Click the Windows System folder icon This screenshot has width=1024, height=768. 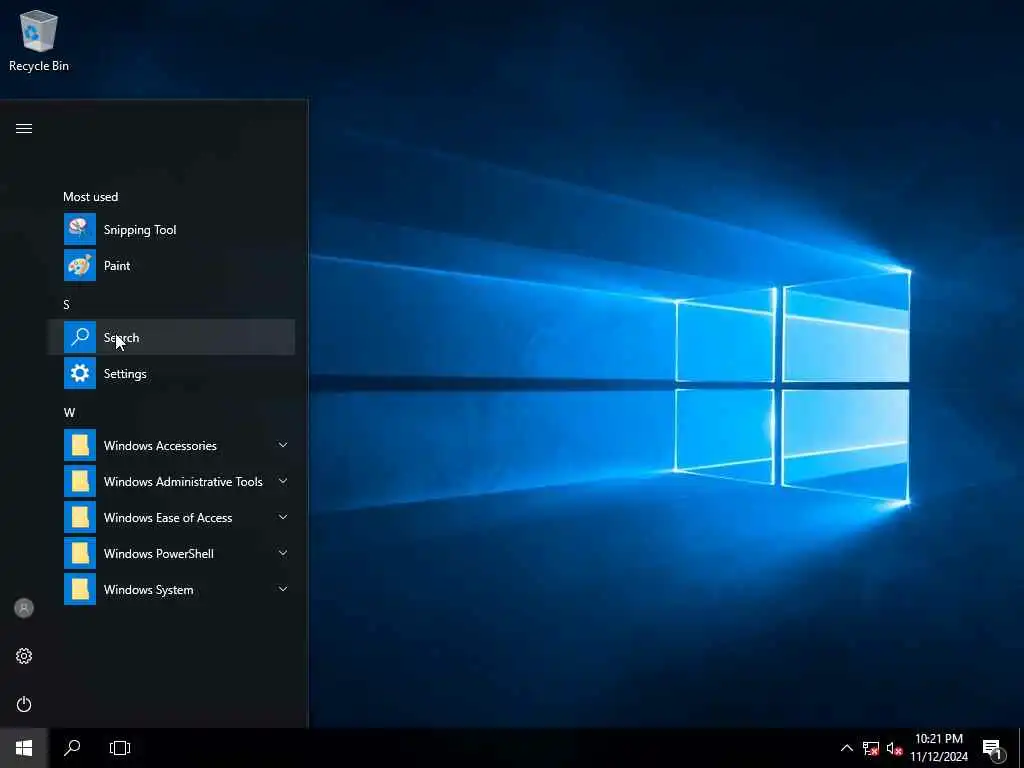pyautogui.click(x=80, y=589)
